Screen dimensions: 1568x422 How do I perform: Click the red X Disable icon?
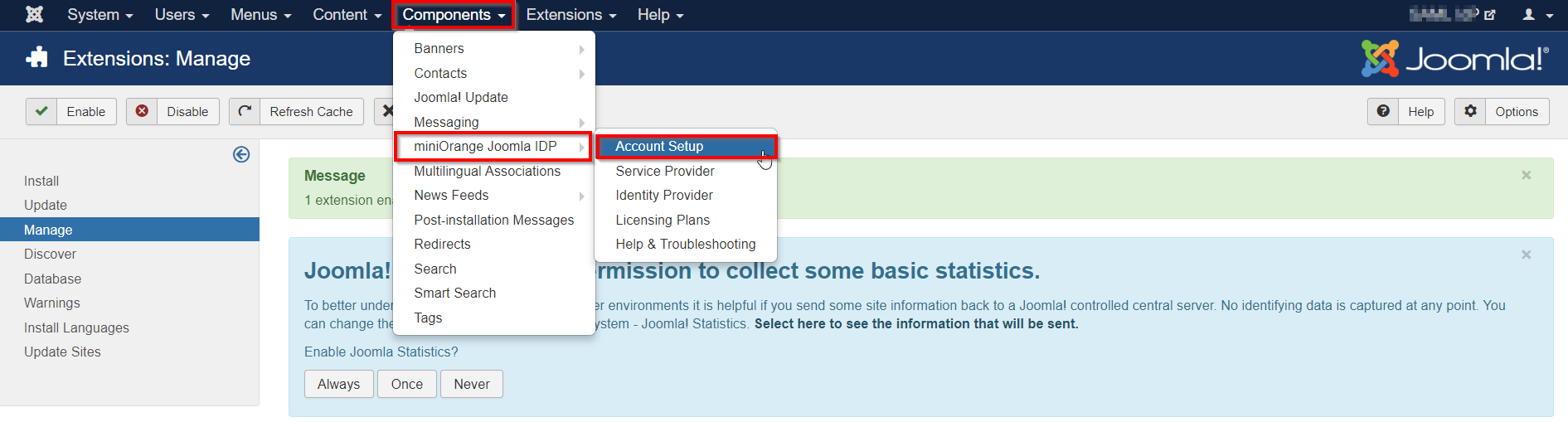[142, 111]
